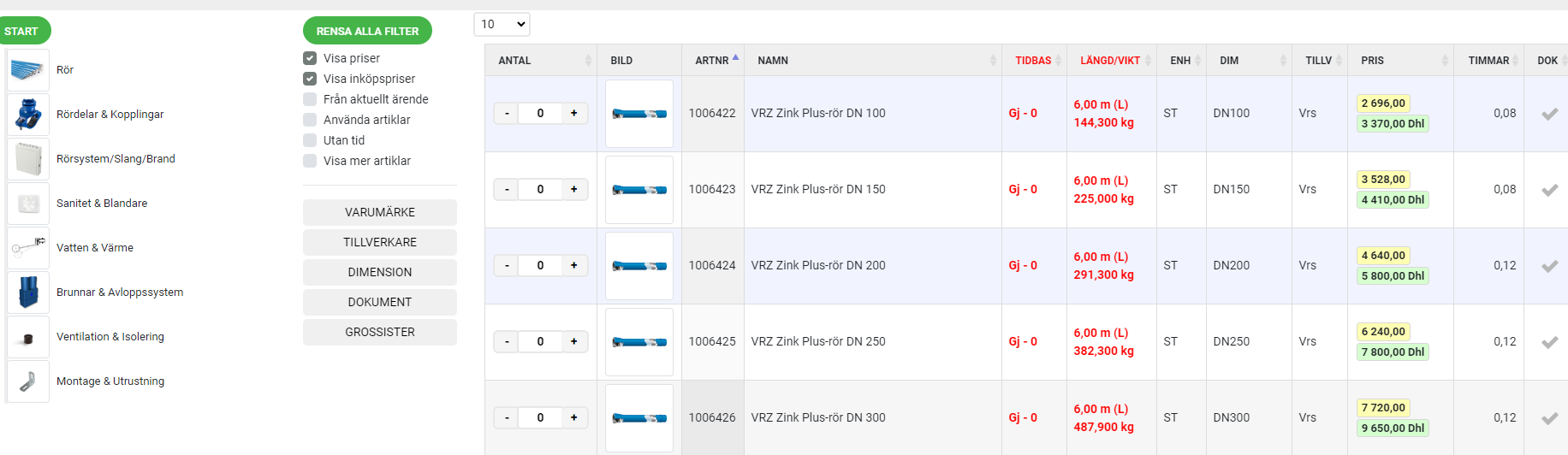Sort table by PRIS column header
1568x455 pixels.
tap(1372, 61)
